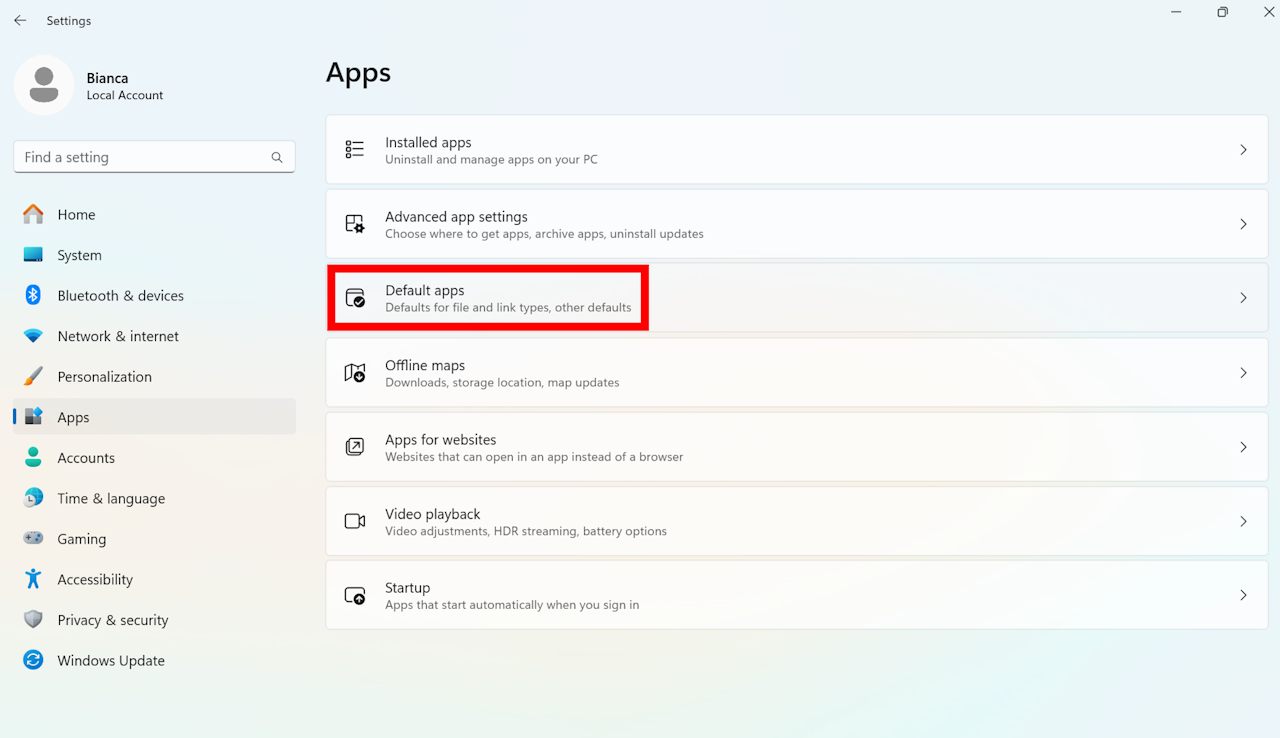Navigate to Network & internet settings
The image size is (1280, 738).
tap(118, 336)
